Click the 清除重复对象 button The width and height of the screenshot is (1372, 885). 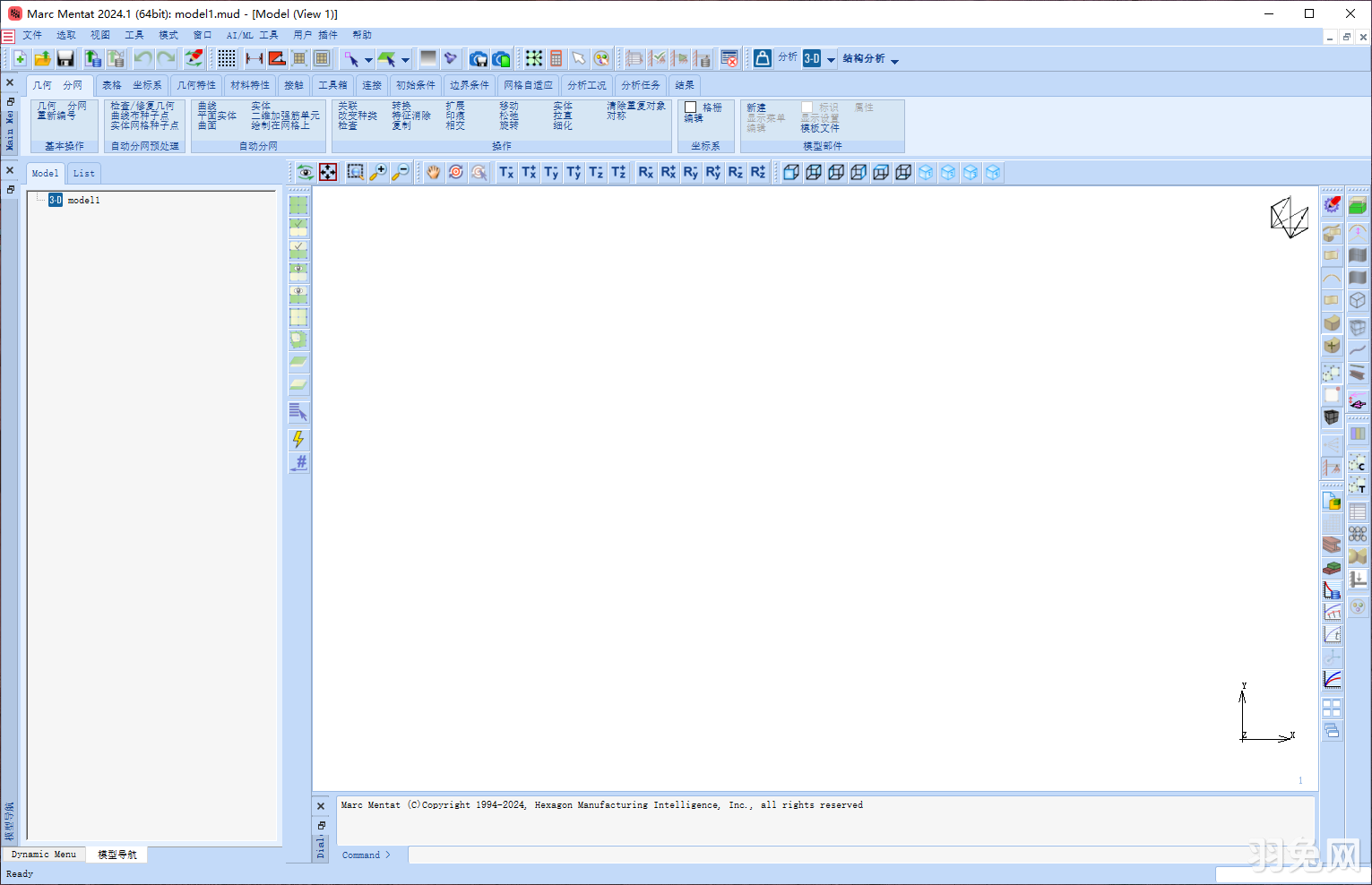tap(636, 106)
